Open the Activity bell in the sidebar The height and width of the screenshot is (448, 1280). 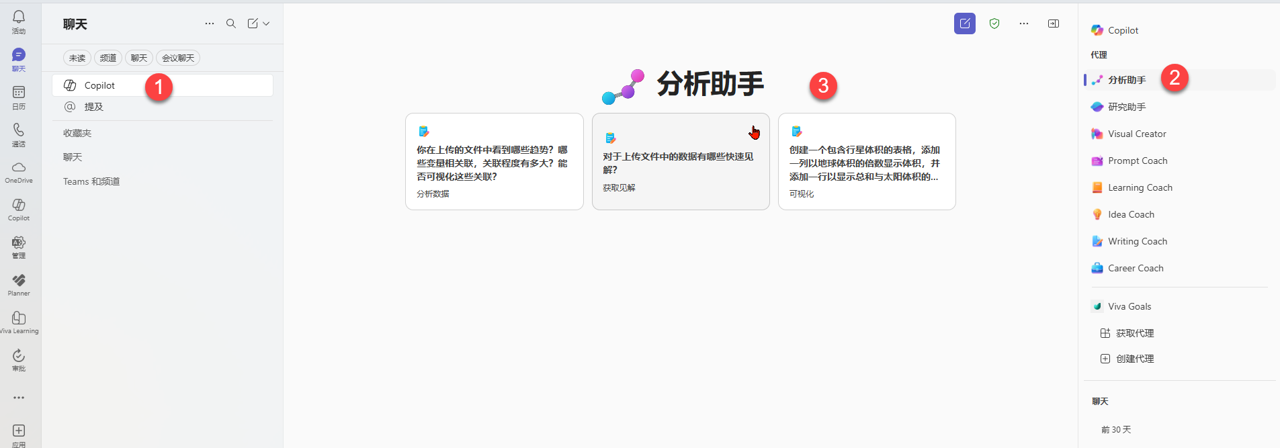(19, 22)
